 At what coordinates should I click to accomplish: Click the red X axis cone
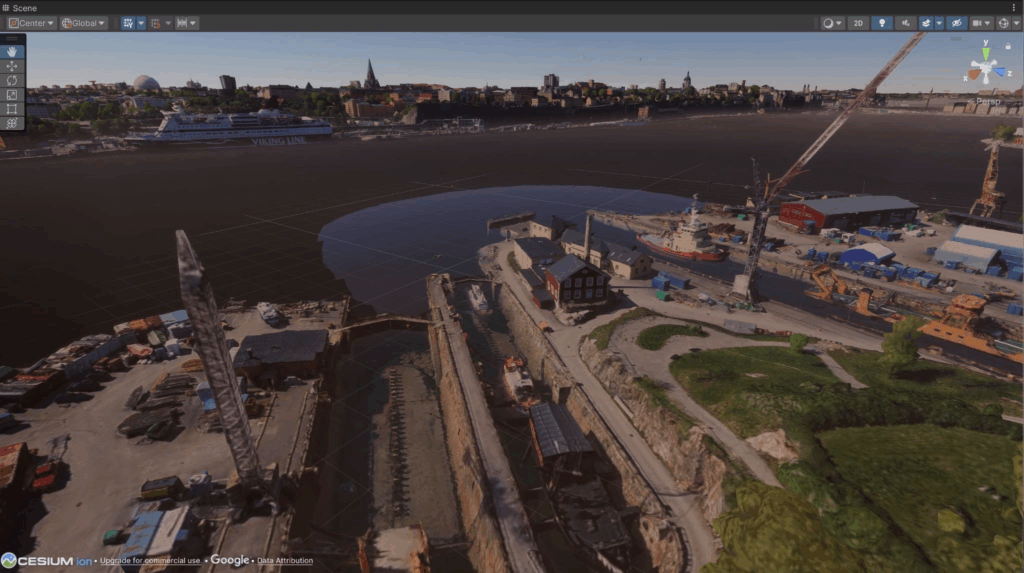(974, 74)
